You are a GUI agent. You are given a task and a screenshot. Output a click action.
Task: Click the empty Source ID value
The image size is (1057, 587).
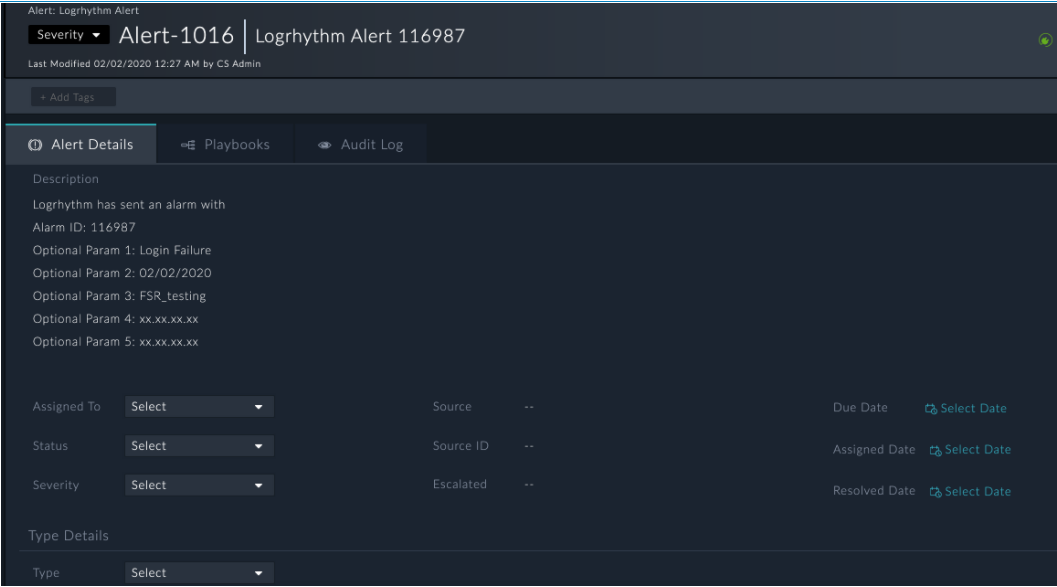click(x=530, y=446)
